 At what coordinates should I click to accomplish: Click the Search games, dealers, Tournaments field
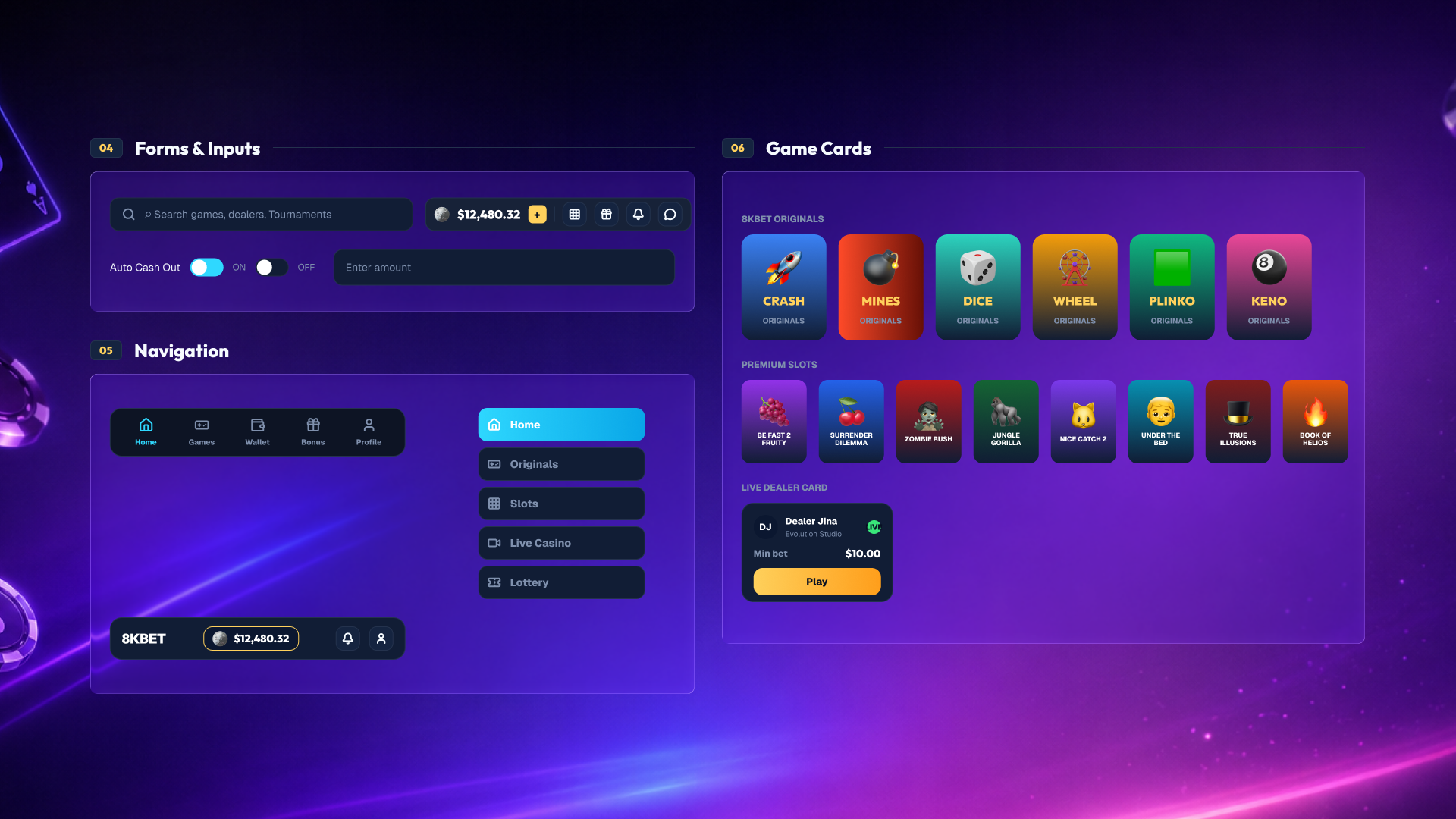pyautogui.click(x=262, y=215)
